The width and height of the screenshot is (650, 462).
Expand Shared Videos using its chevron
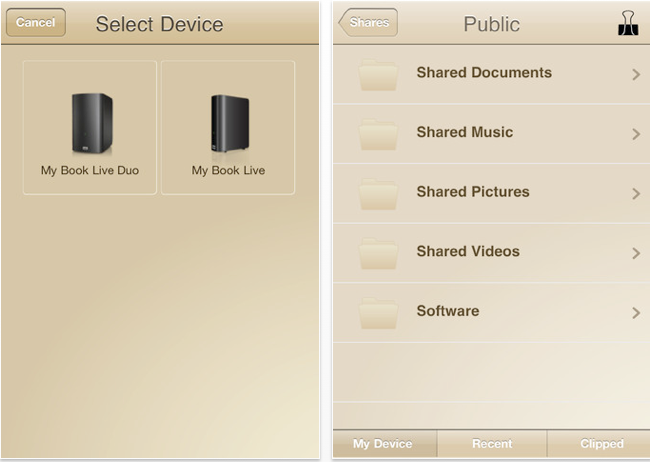tap(636, 253)
